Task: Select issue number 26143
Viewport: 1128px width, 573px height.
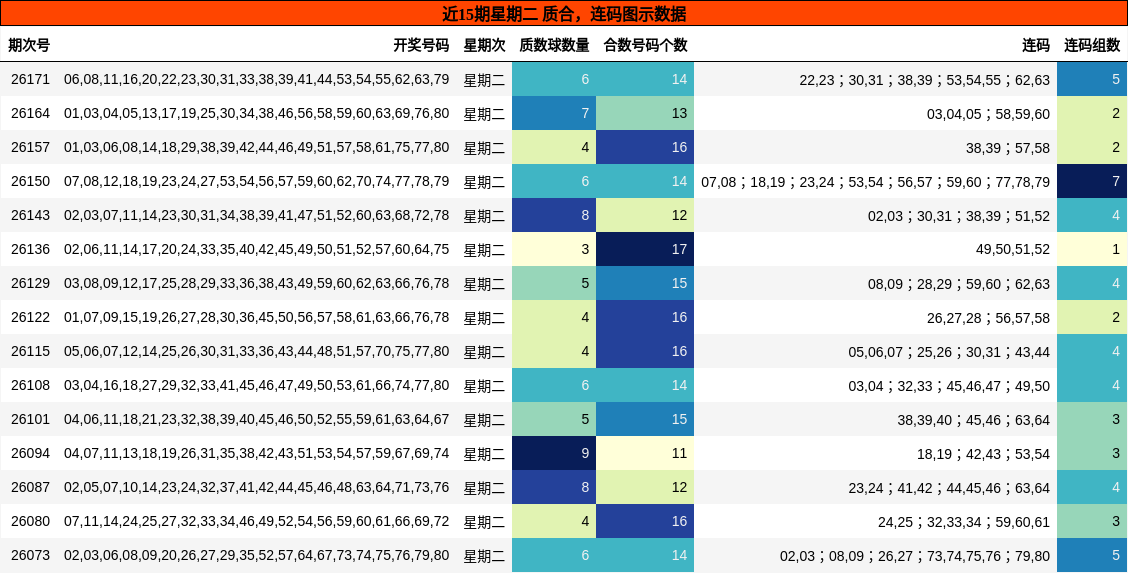Action: pyautogui.click(x=30, y=216)
